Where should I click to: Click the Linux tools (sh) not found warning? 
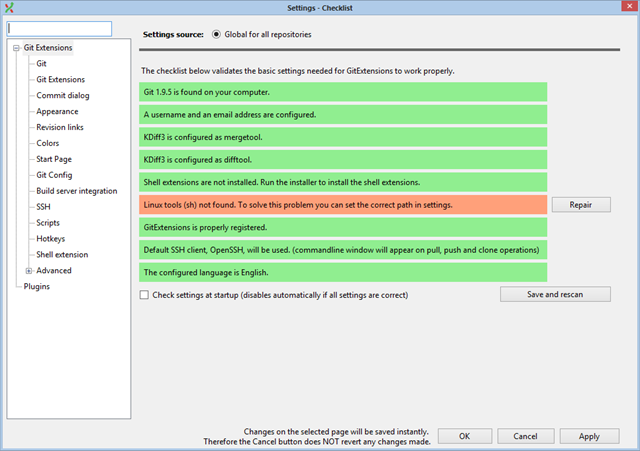pos(343,205)
